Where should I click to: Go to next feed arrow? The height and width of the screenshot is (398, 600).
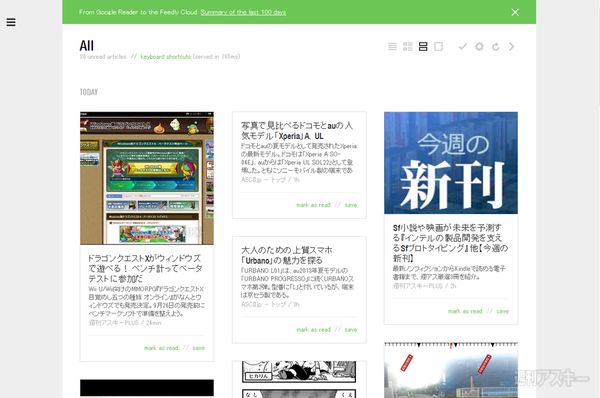(x=512, y=47)
